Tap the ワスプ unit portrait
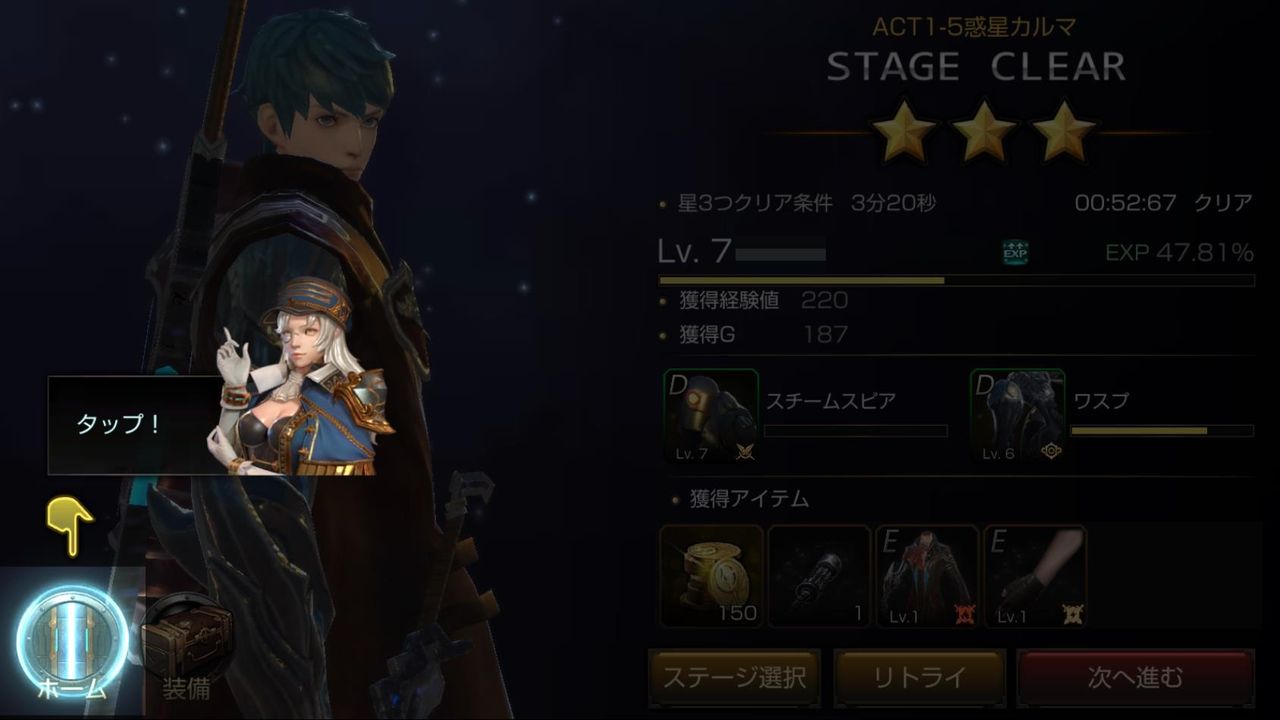This screenshot has height=720, width=1280. 1017,416
